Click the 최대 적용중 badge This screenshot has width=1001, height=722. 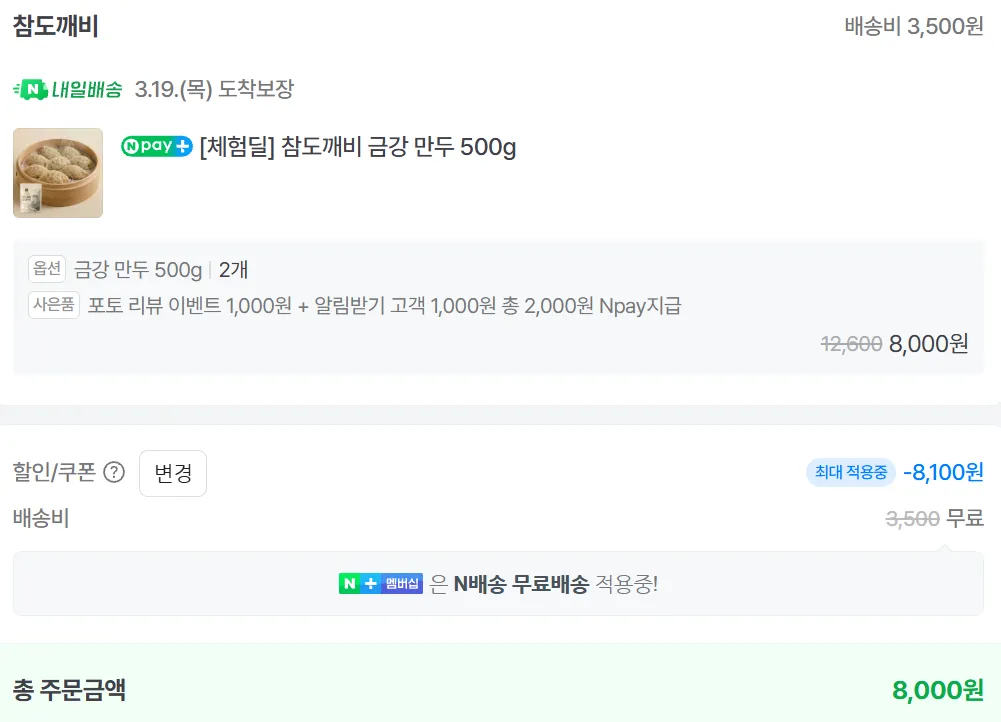[x=851, y=472]
